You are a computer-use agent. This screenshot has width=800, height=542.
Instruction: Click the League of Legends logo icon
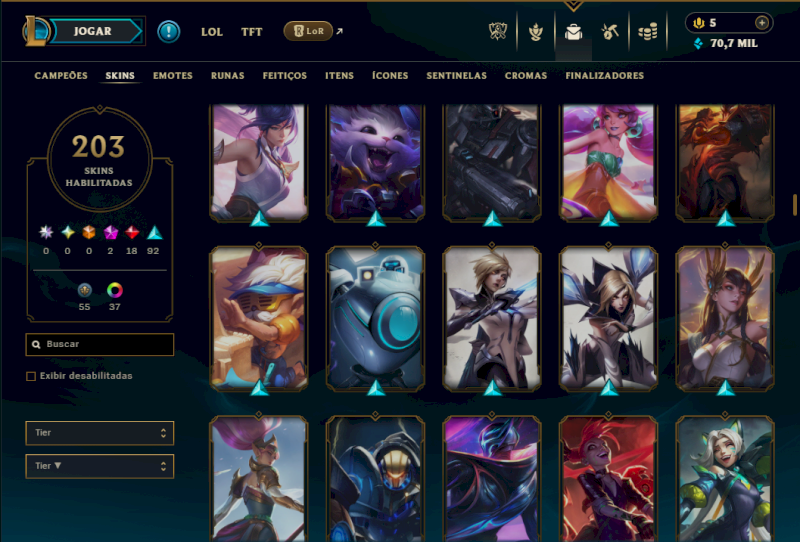pyautogui.click(x=35, y=31)
